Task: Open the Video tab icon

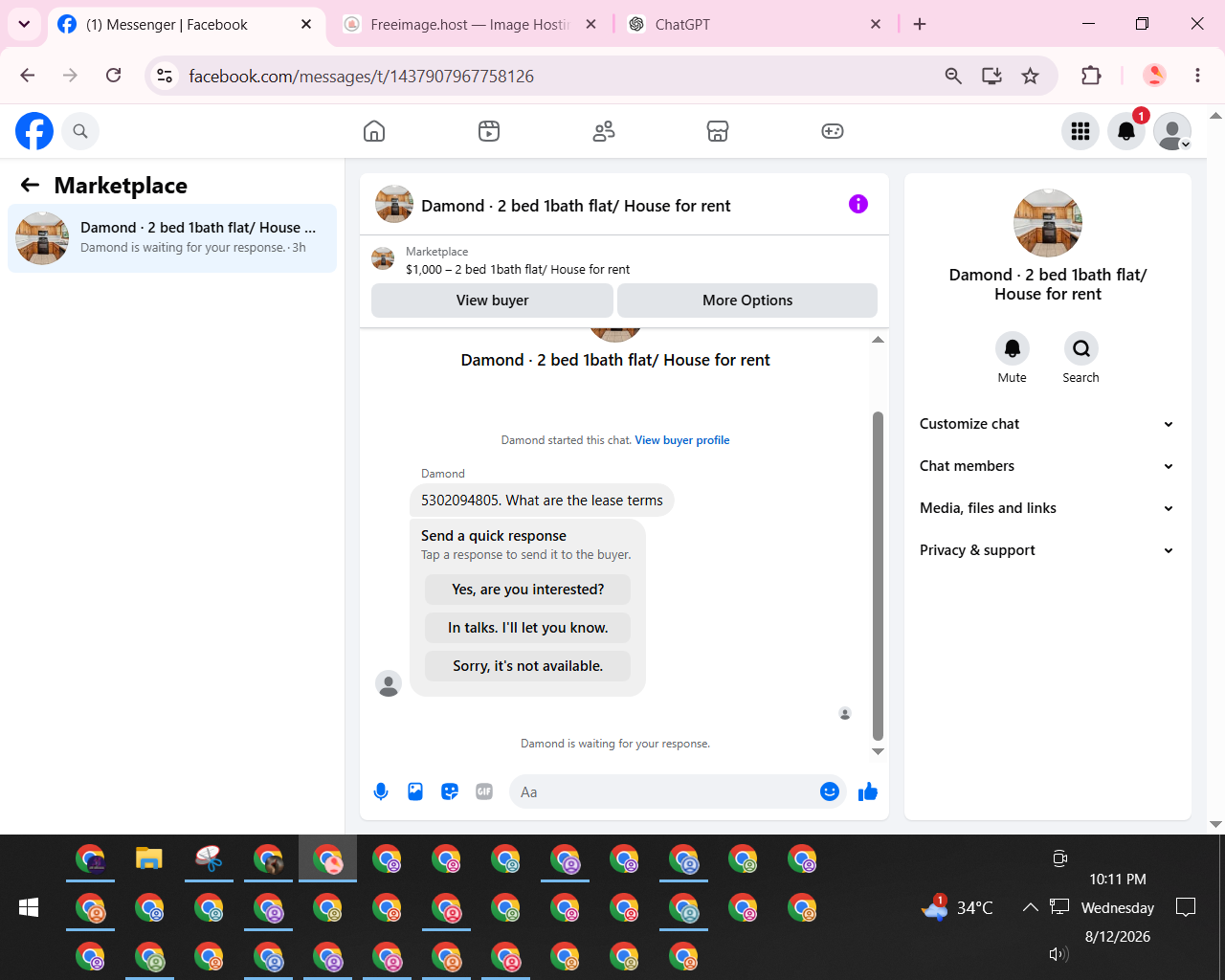Action: click(x=489, y=131)
